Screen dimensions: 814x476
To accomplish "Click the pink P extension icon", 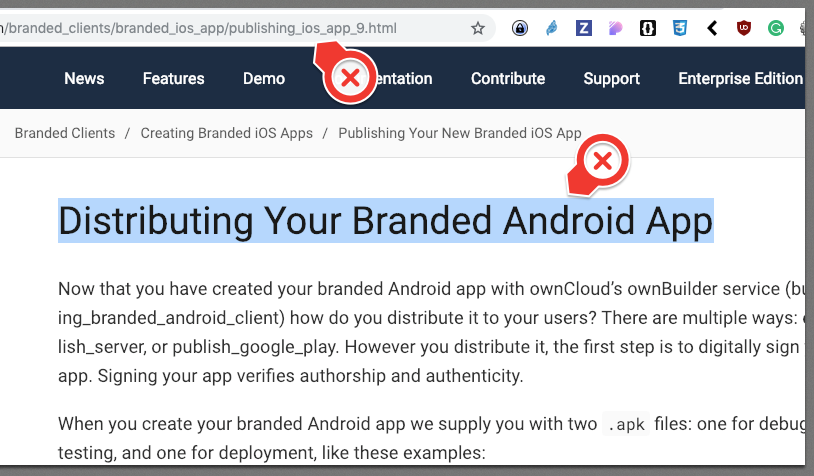I will tap(616, 28).
